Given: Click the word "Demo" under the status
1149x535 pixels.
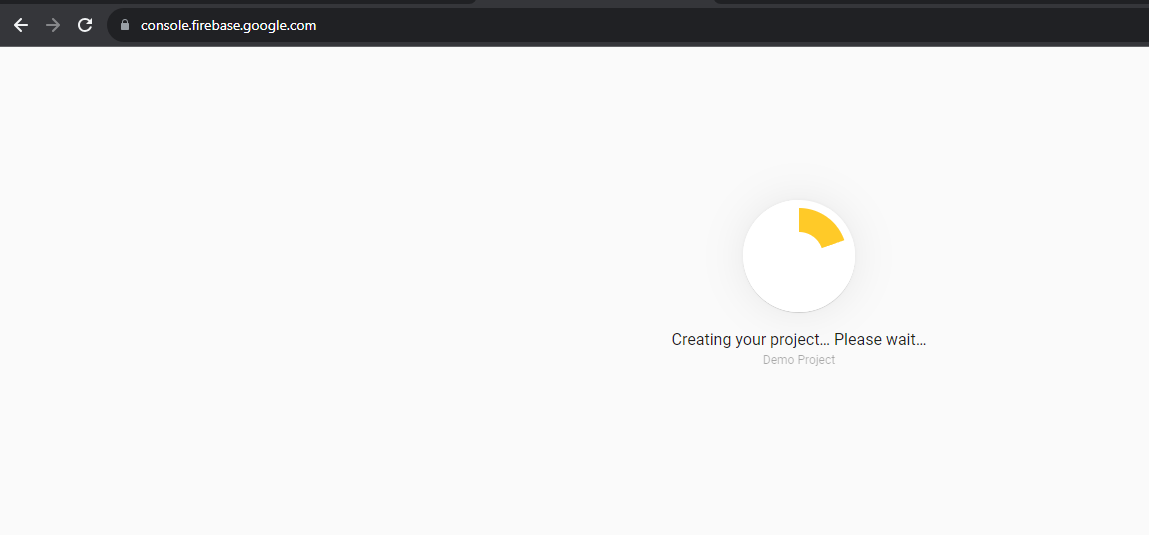Looking at the screenshot, I should coord(778,360).
